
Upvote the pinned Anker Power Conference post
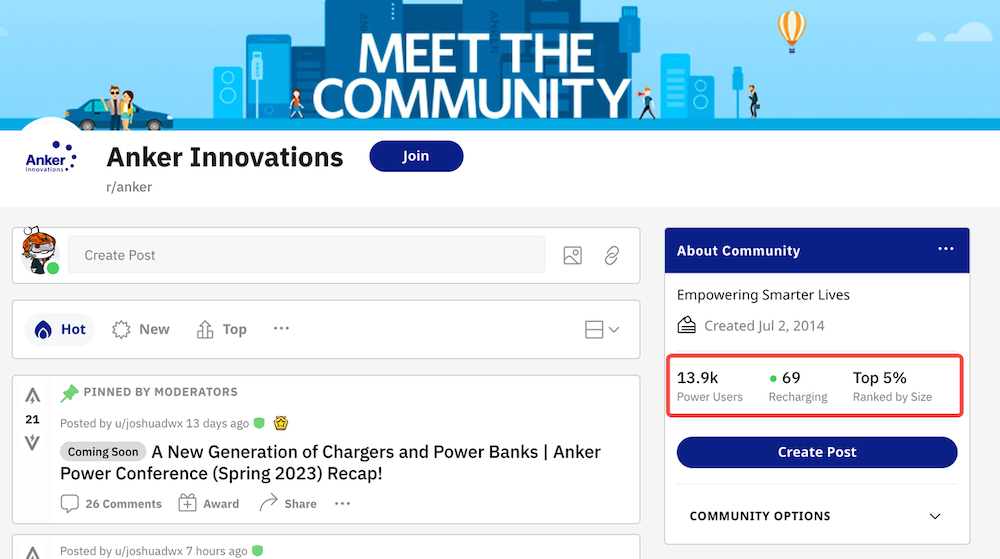pyautogui.click(x=33, y=396)
